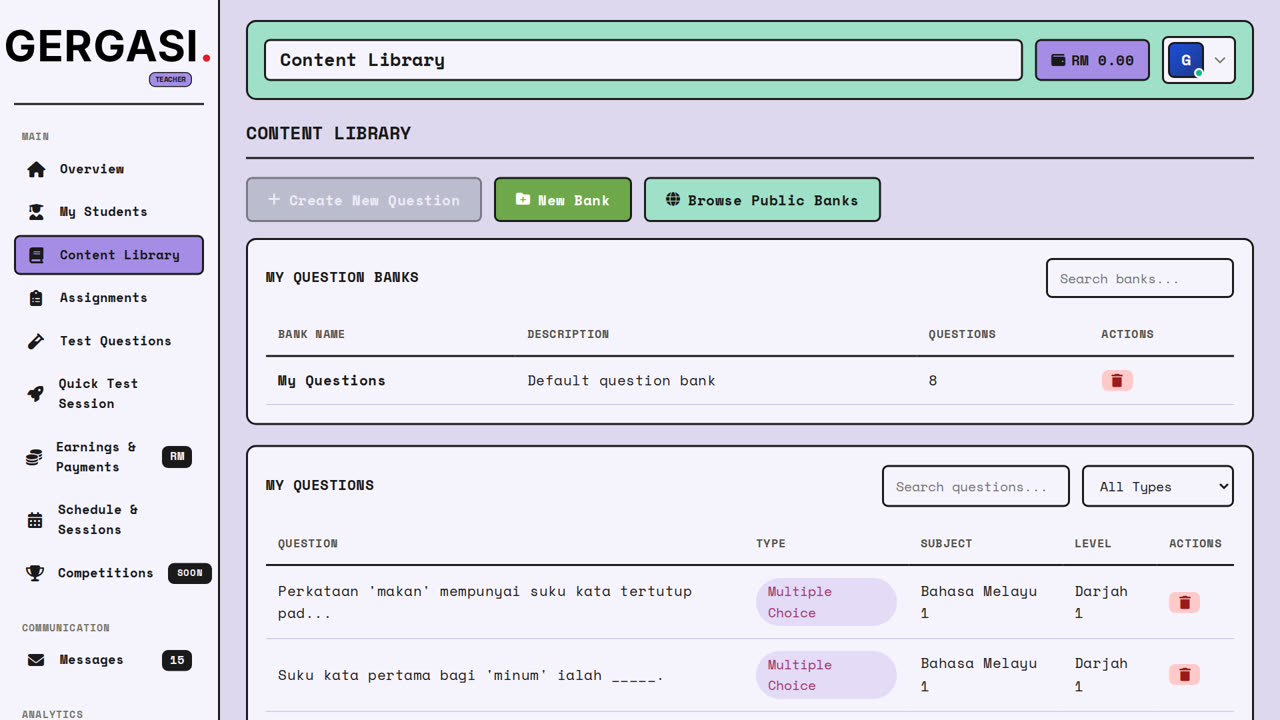The height and width of the screenshot is (720, 1280).
Task: Click the Messages envelope icon
Action: 36,660
